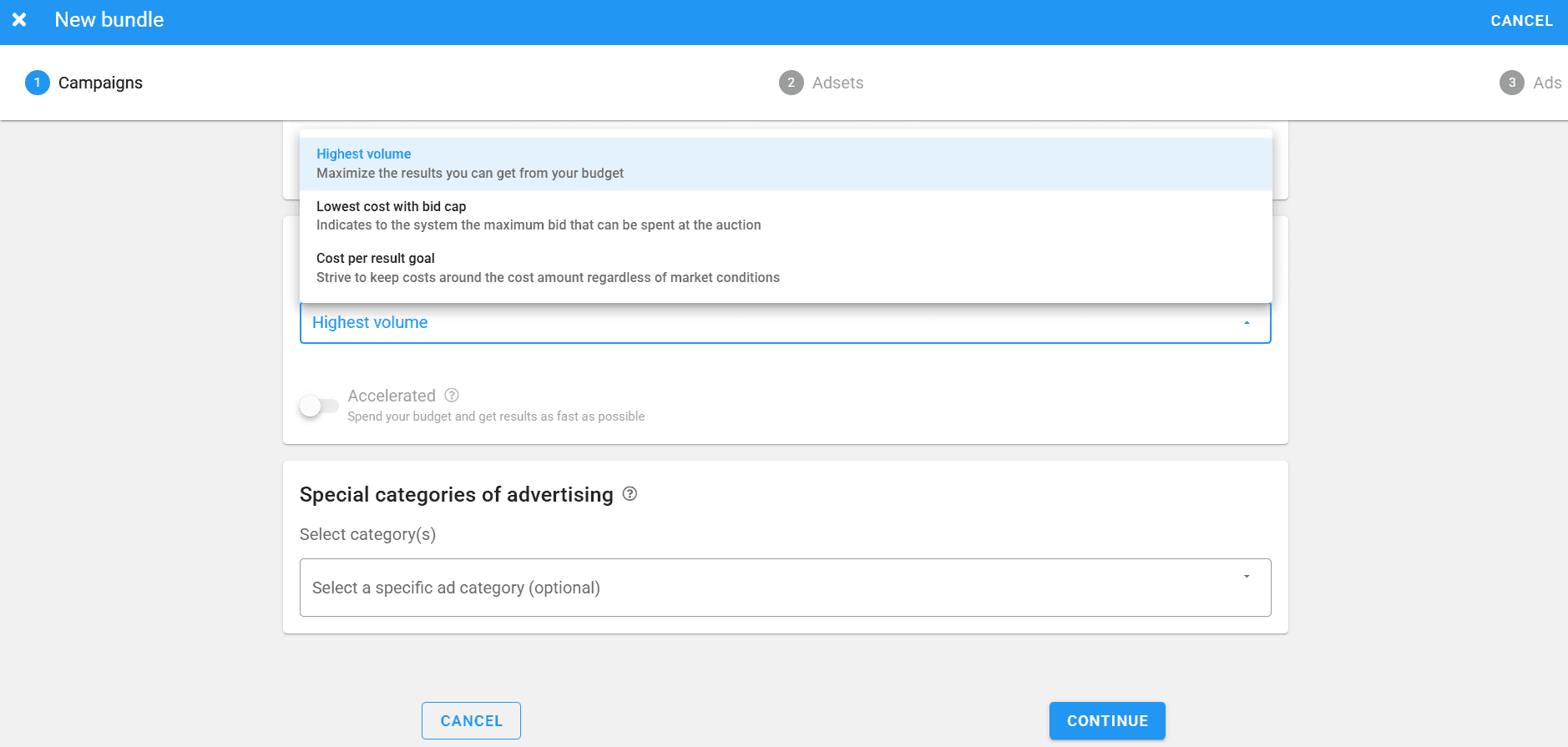Click the Highest volume bid strategy field
Viewport: 1568px width, 747px height.
[x=751, y=323]
